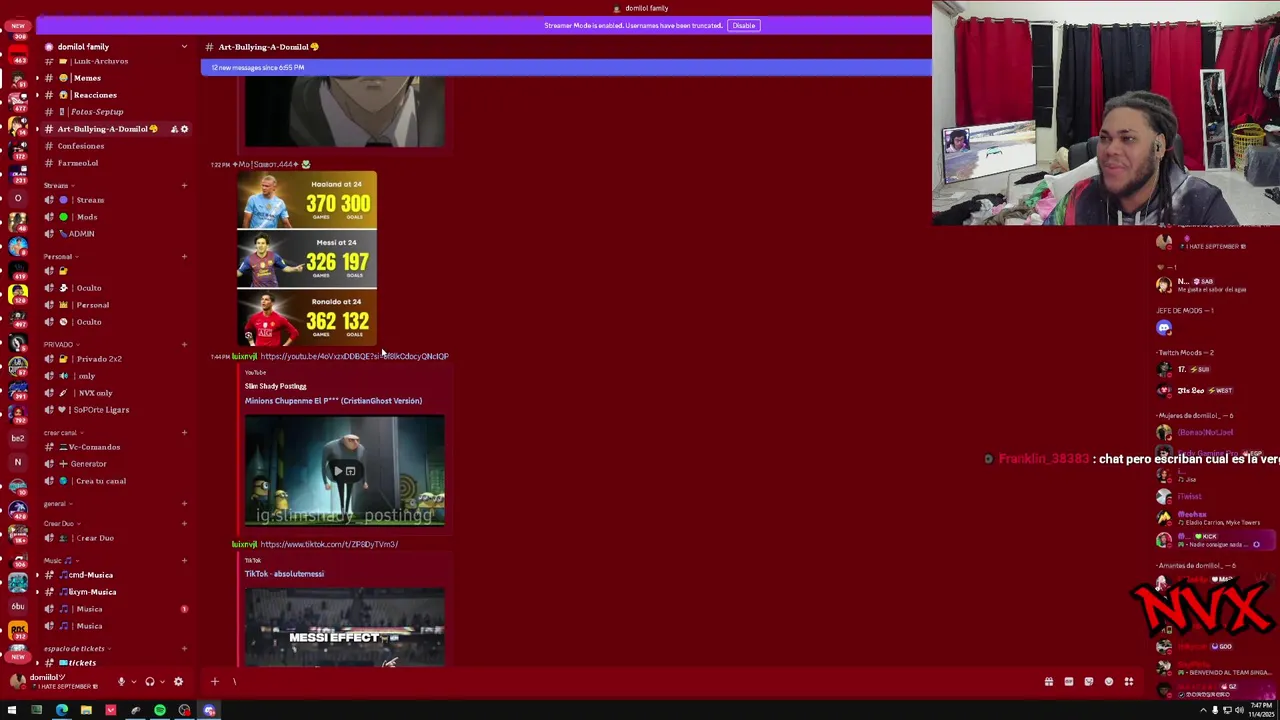Open the "6bu" server icon
This screenshot has width=1280, height=720.
coord(17,606)
